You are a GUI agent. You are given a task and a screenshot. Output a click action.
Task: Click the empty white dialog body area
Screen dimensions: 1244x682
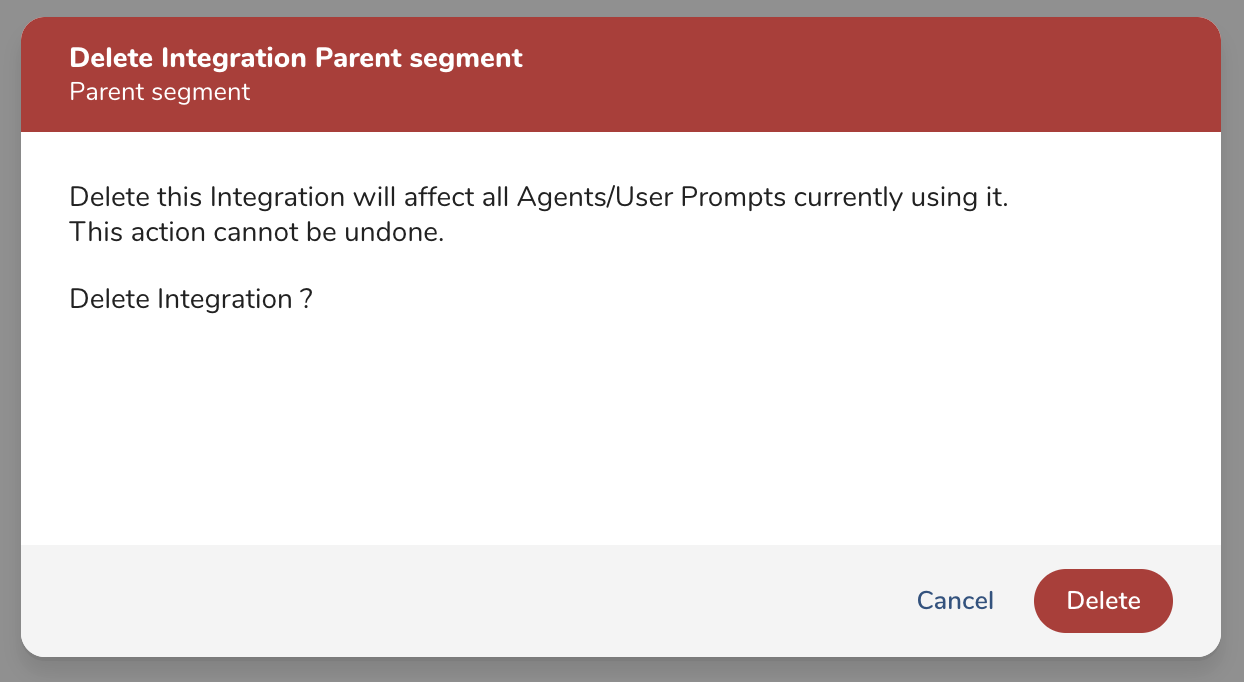[x=620, y=430]
